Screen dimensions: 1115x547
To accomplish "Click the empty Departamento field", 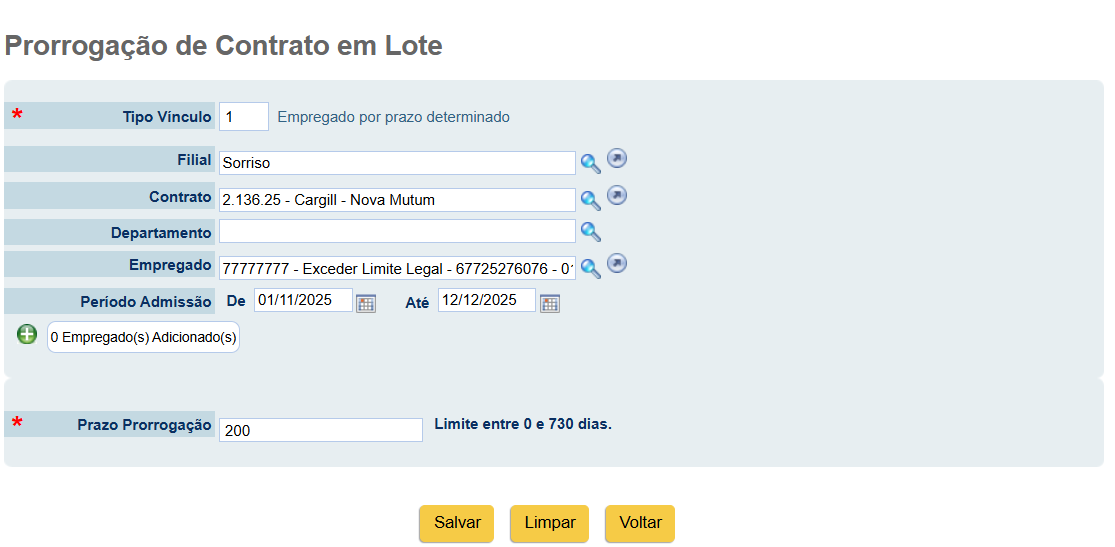I will [x=398, y=231].
